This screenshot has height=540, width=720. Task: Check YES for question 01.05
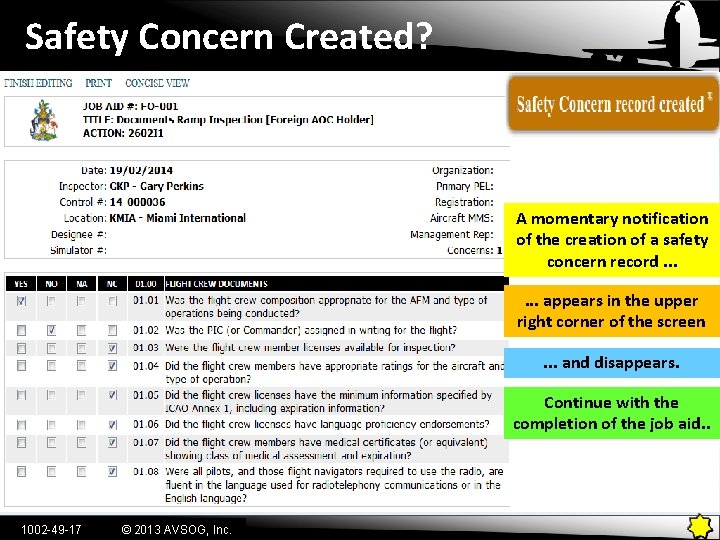coord(21,395)
